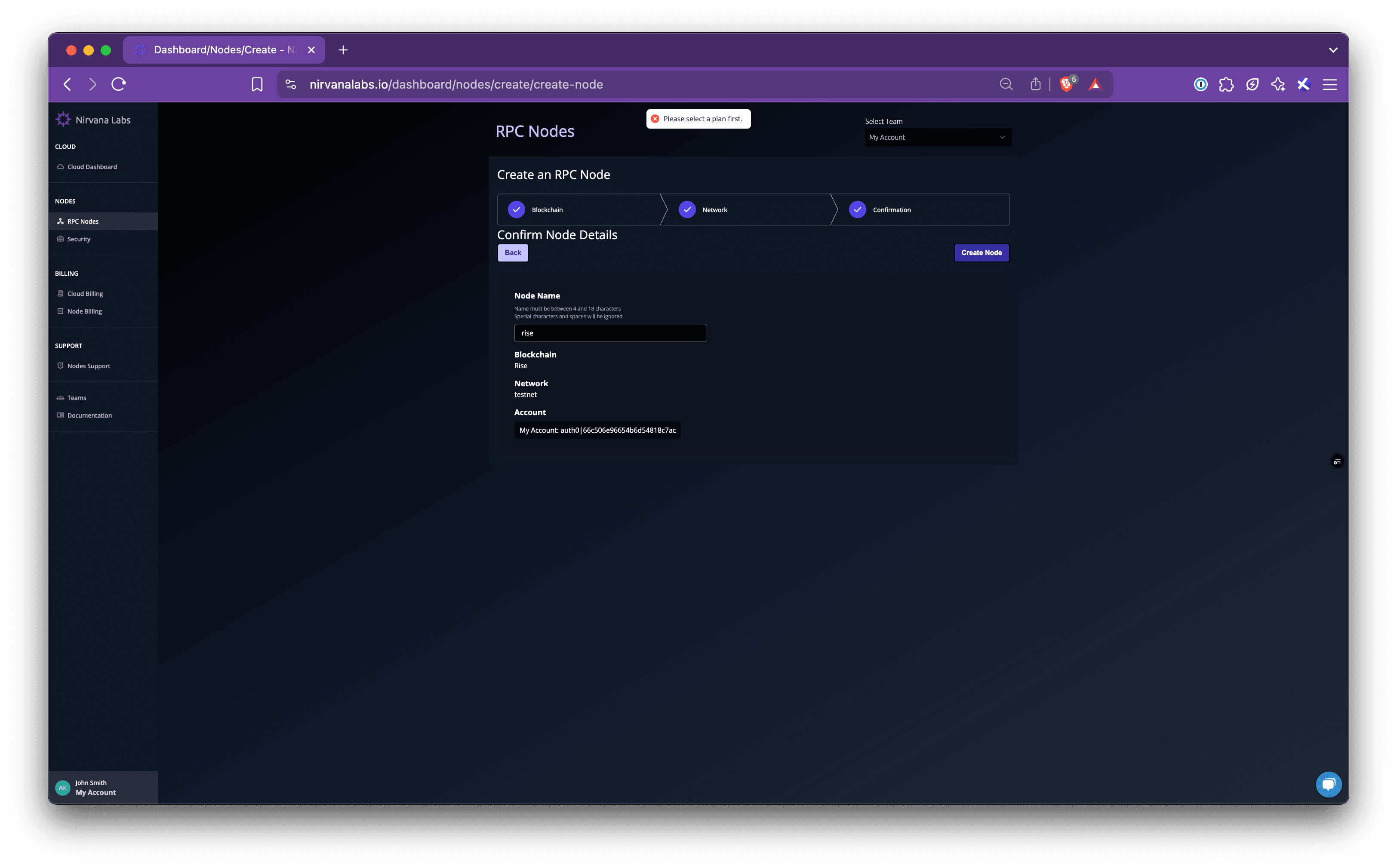This screenshot has width=1397, height=868.
Task: Click the Network step checkmark
Action: pyautogui.click(x=687, y=209)
